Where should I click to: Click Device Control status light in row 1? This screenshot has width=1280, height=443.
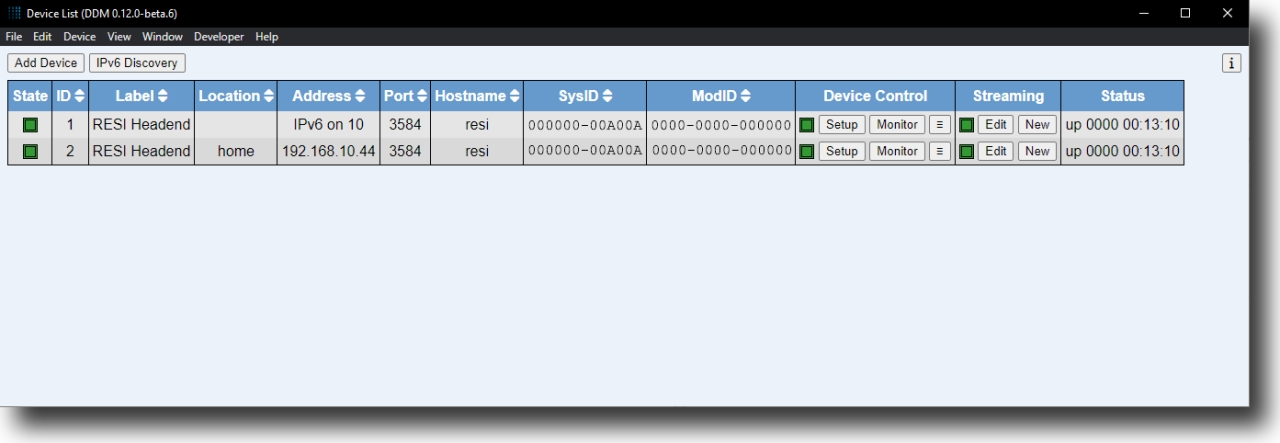pos(807,125)
